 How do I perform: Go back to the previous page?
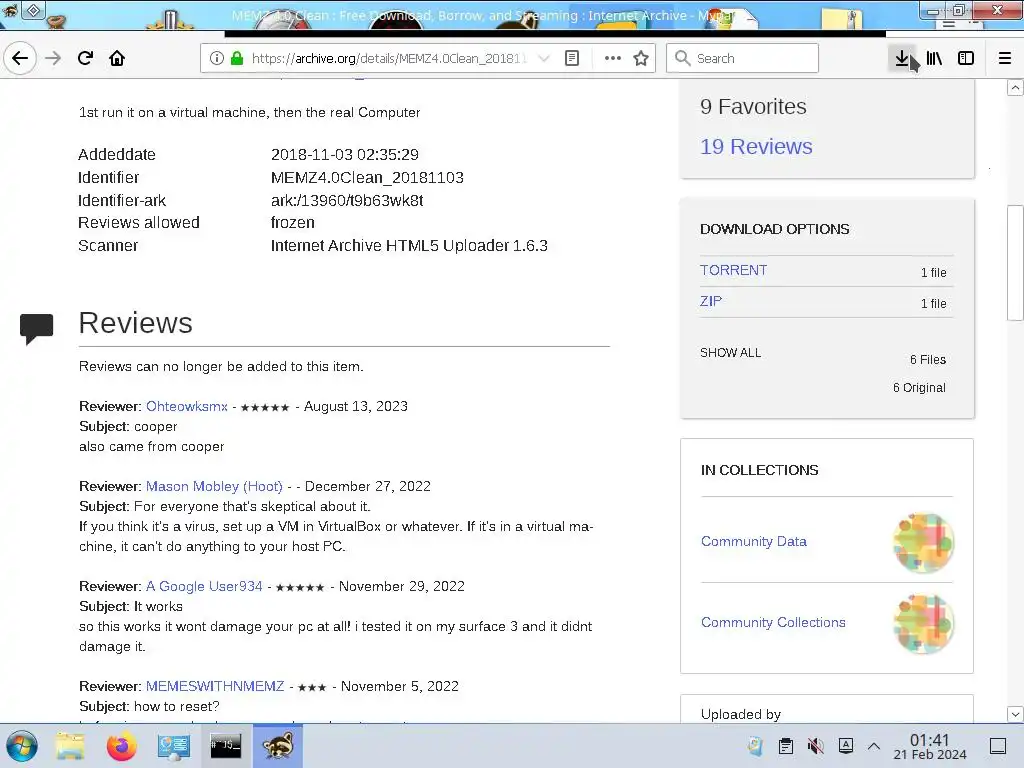tap(20, 58)
